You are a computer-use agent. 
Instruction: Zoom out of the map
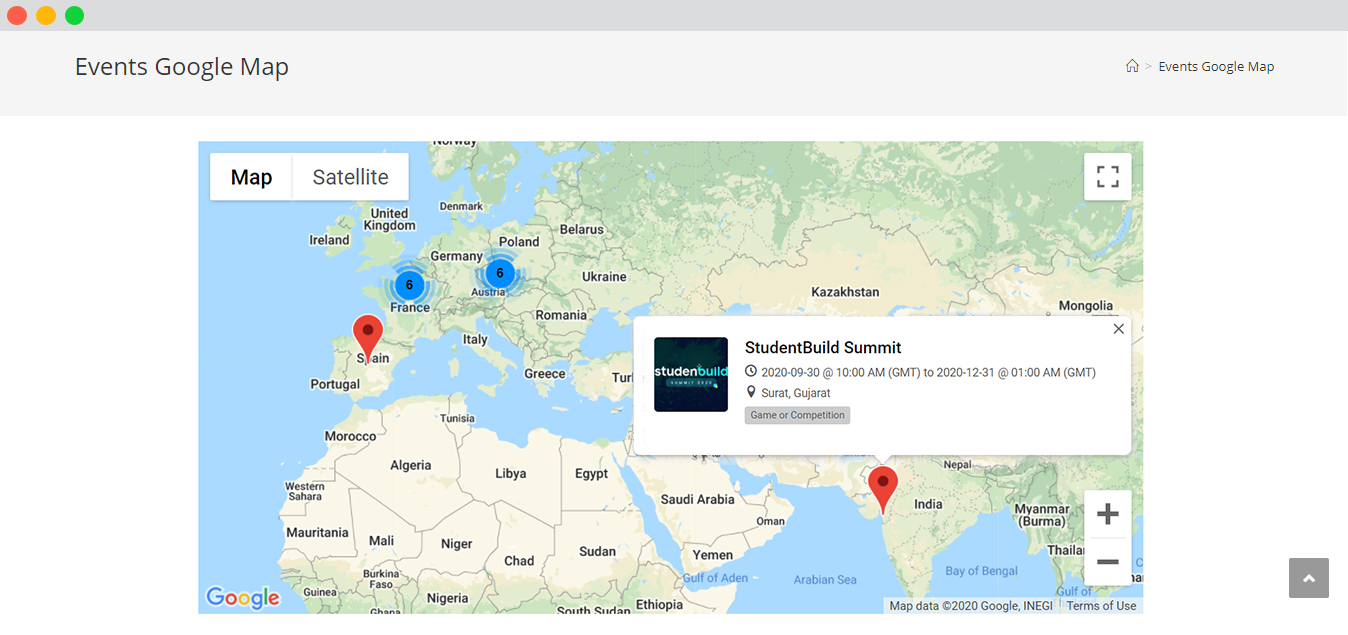tap(1108, 562)
